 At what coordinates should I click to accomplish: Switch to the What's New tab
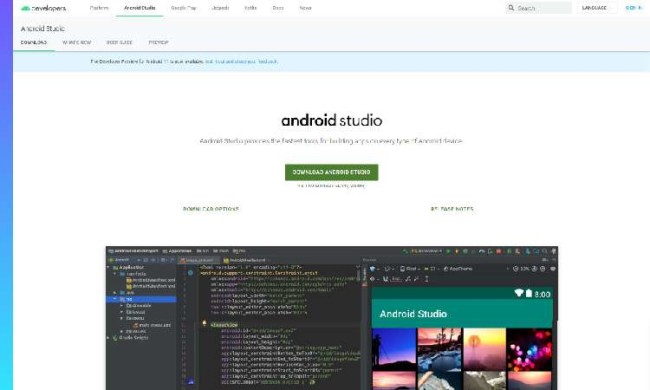pos(77,42)
